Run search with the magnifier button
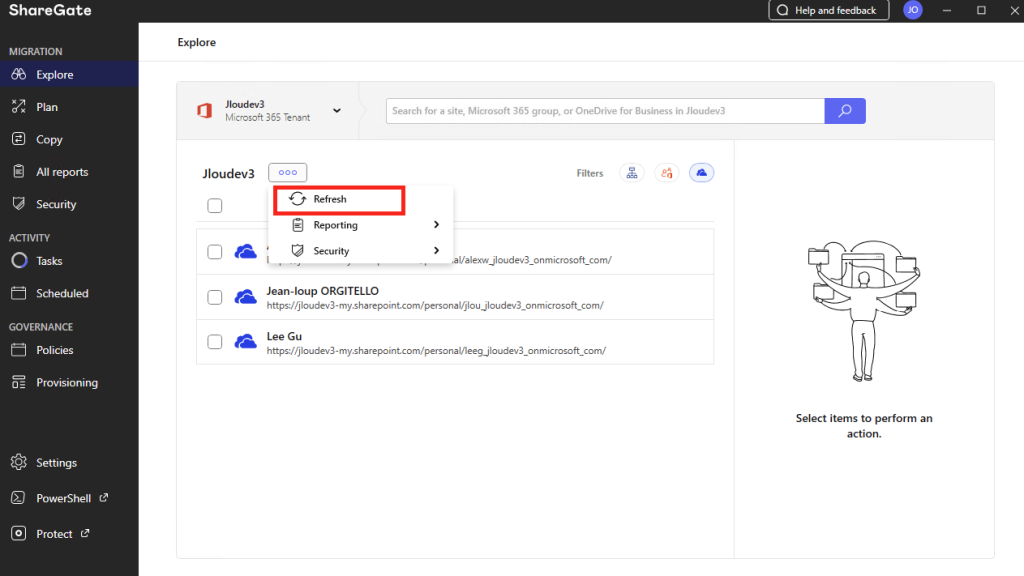The width and height of the screenshot is (1024, 576). tap(845, 111)
